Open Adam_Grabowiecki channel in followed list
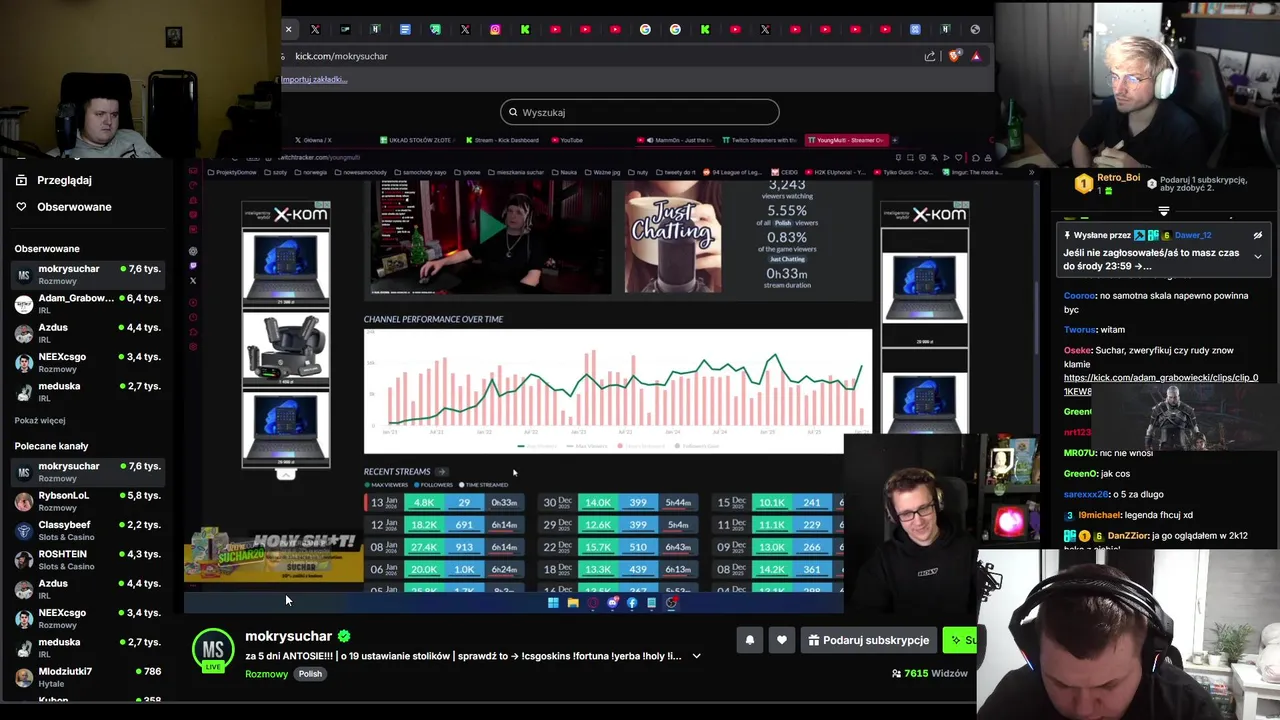Screen dimensions: 1280x720 click(x=88, y=304)
